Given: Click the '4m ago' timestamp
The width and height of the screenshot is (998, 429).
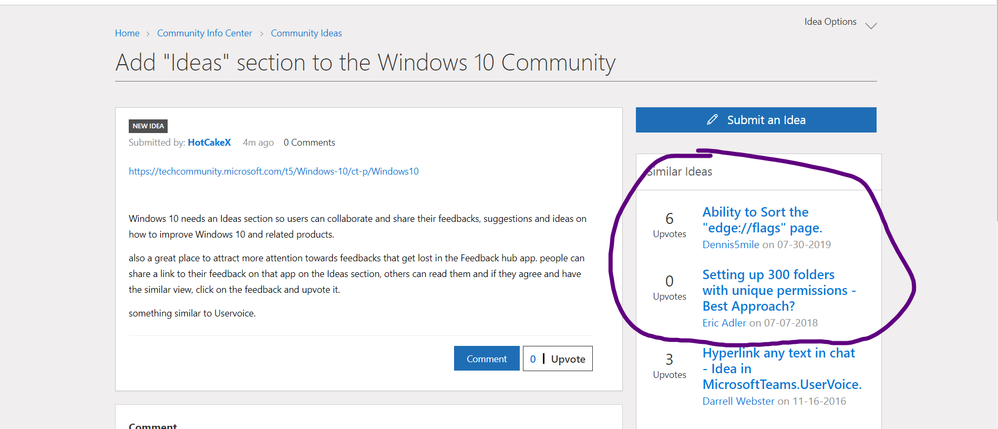Looking at the screenshot, I should 258,143.
